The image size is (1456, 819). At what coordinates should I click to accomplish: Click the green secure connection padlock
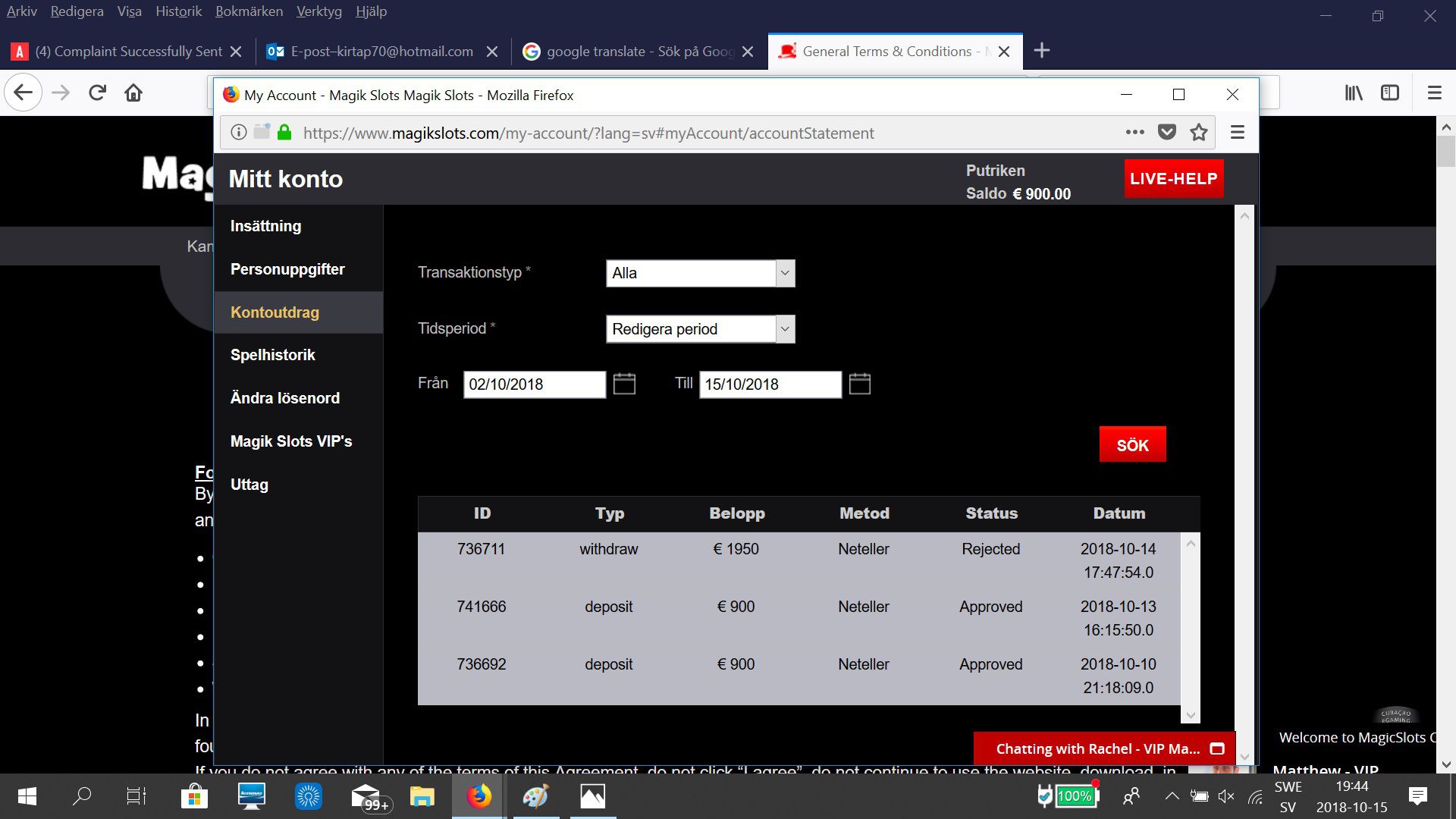pos(284,132)
